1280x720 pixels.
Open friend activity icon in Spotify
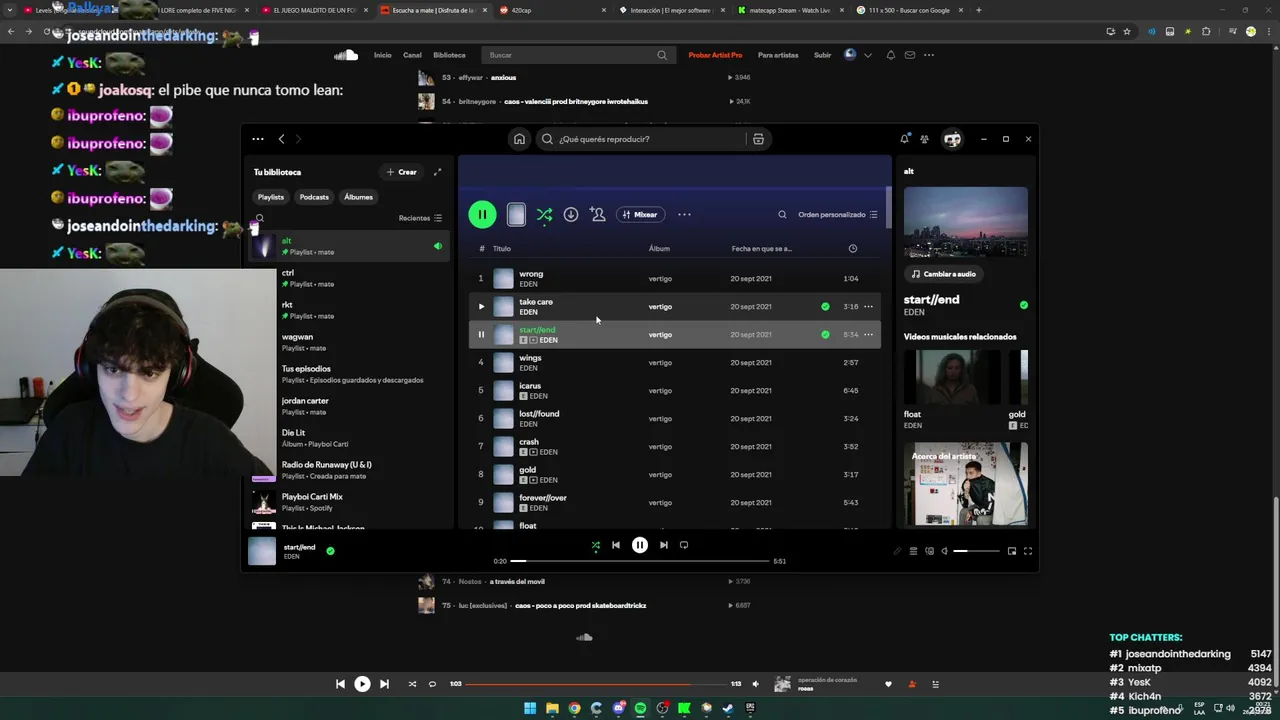pos(924,139)
